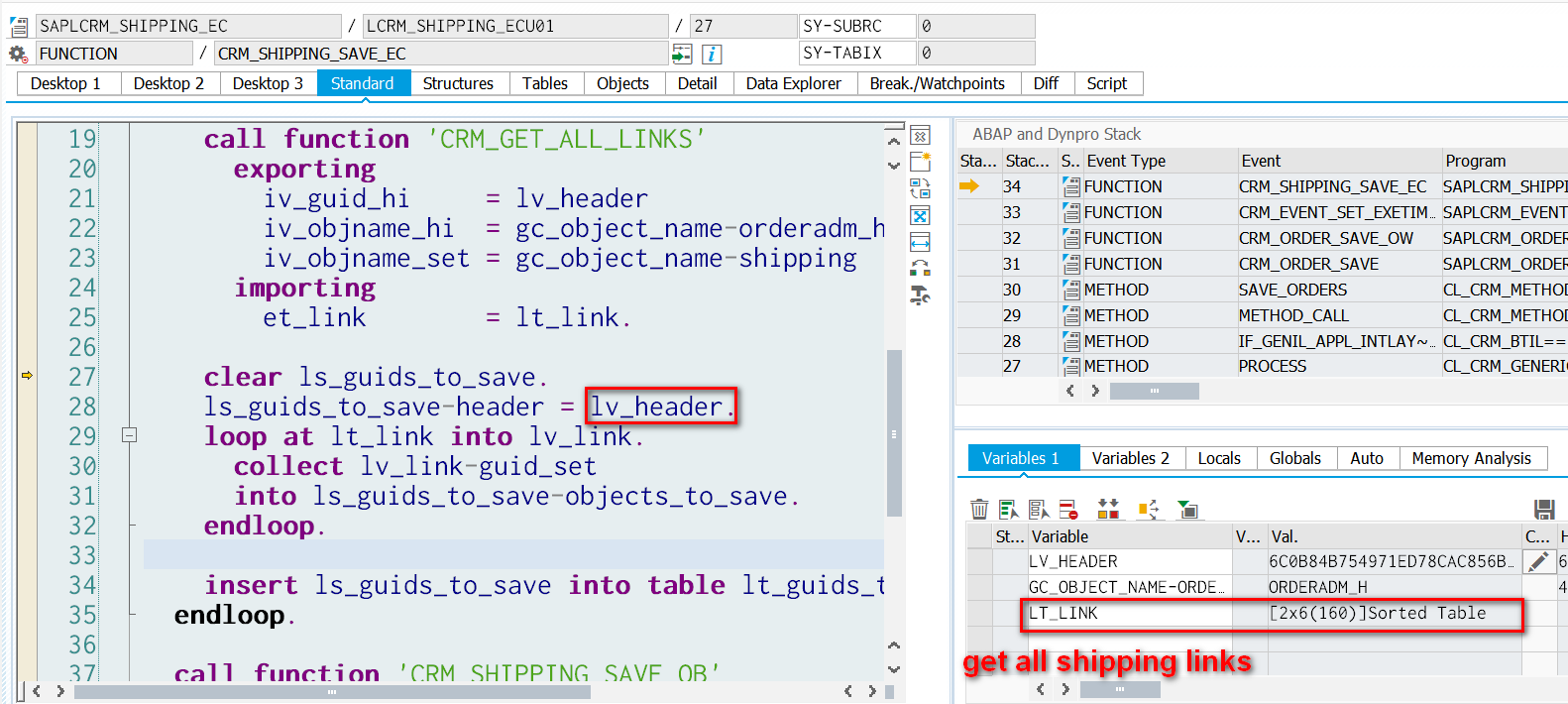
Task: Click the Variable column header
Action: (1129, 536)
